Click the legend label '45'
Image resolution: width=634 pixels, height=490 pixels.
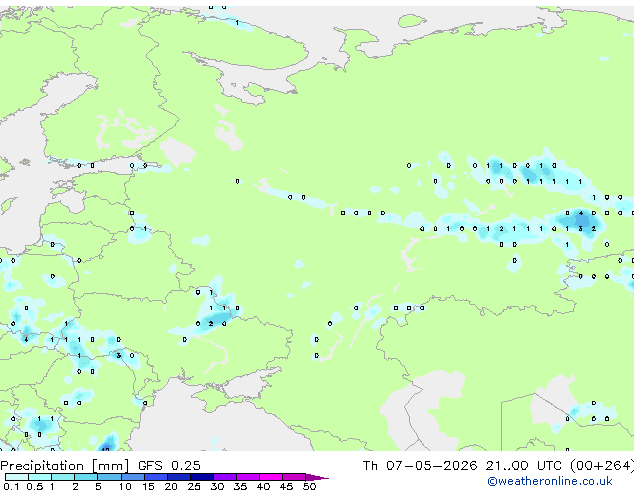point(286,486)
